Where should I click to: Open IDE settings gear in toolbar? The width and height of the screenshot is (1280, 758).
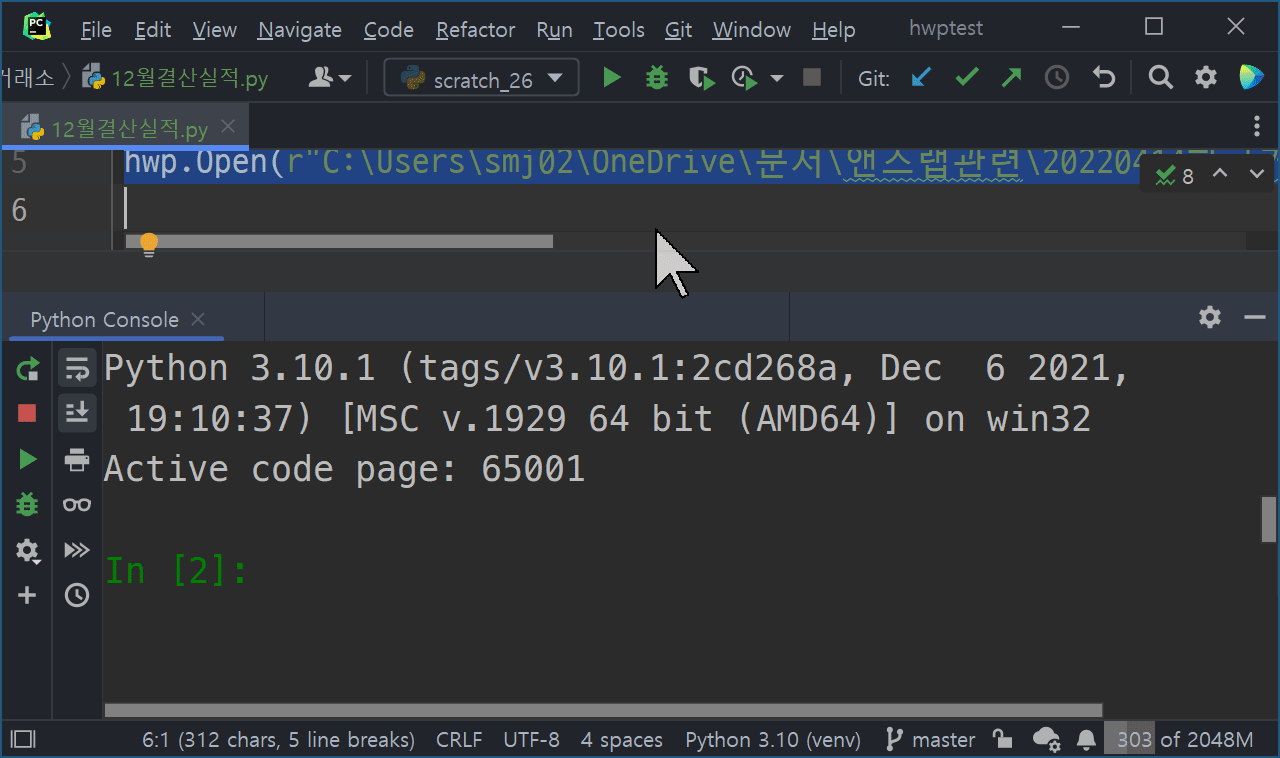coord(1207,77)
